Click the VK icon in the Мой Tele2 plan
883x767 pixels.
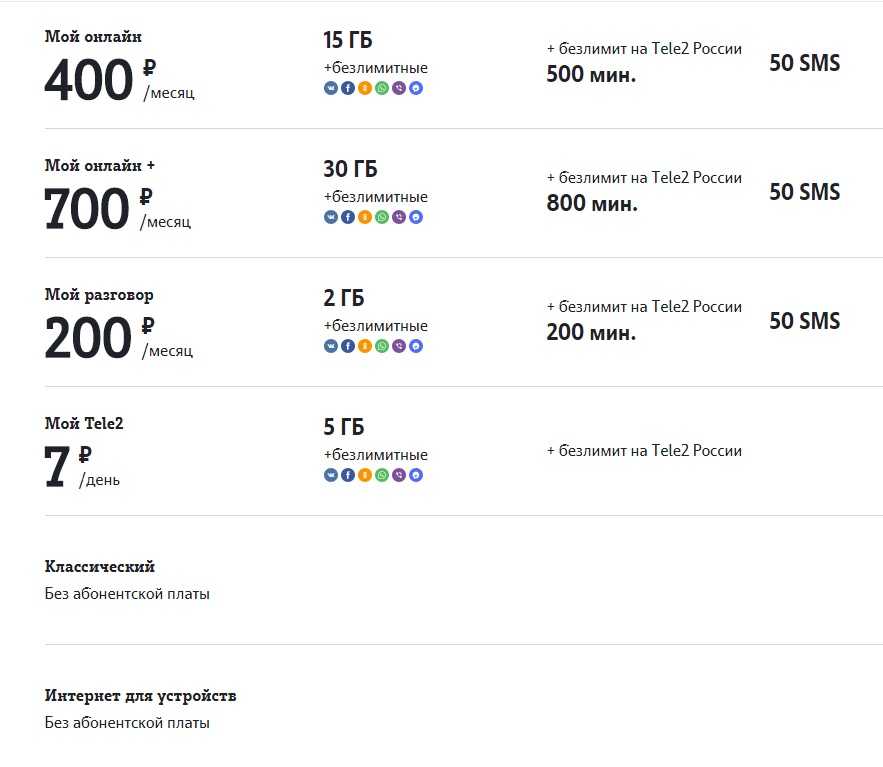pyautogui.click(x=331, y=475)
